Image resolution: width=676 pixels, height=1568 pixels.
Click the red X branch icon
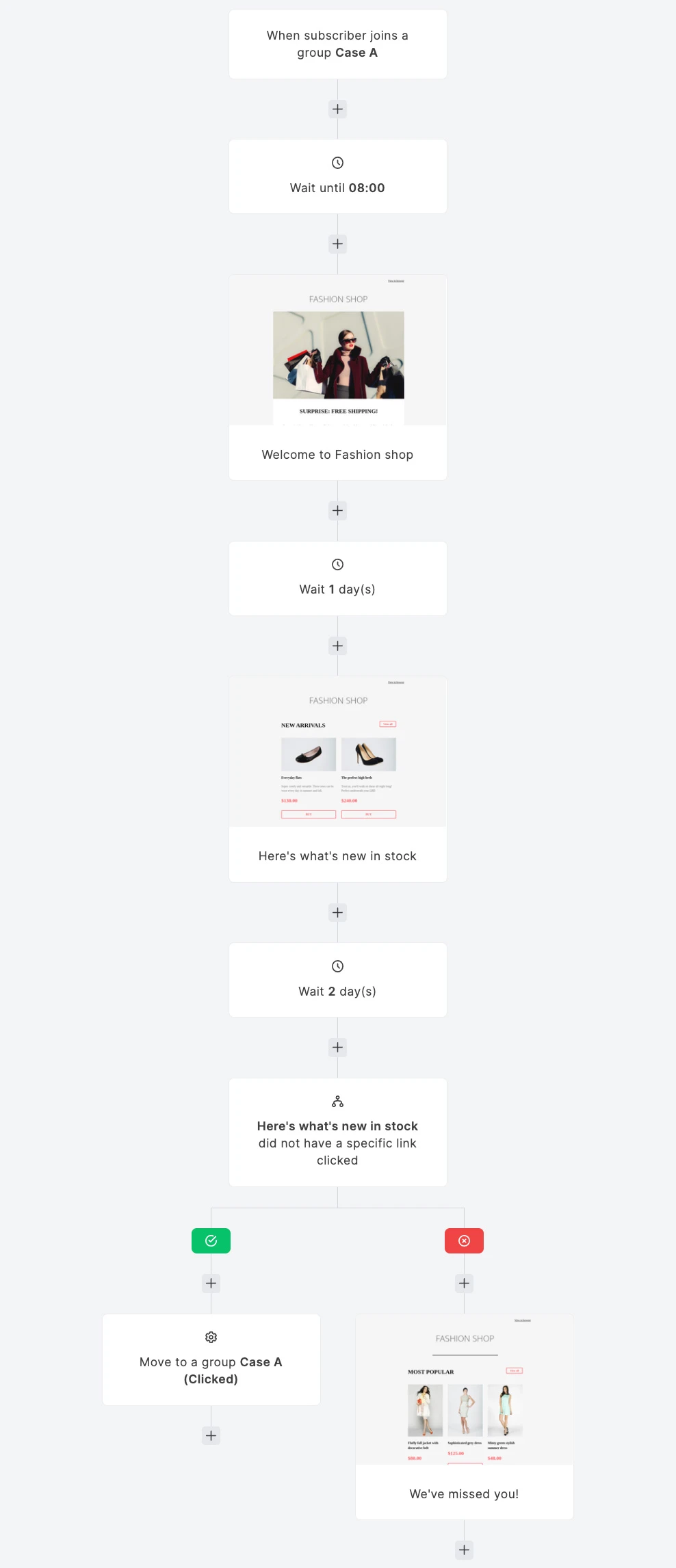point(464,1241)
